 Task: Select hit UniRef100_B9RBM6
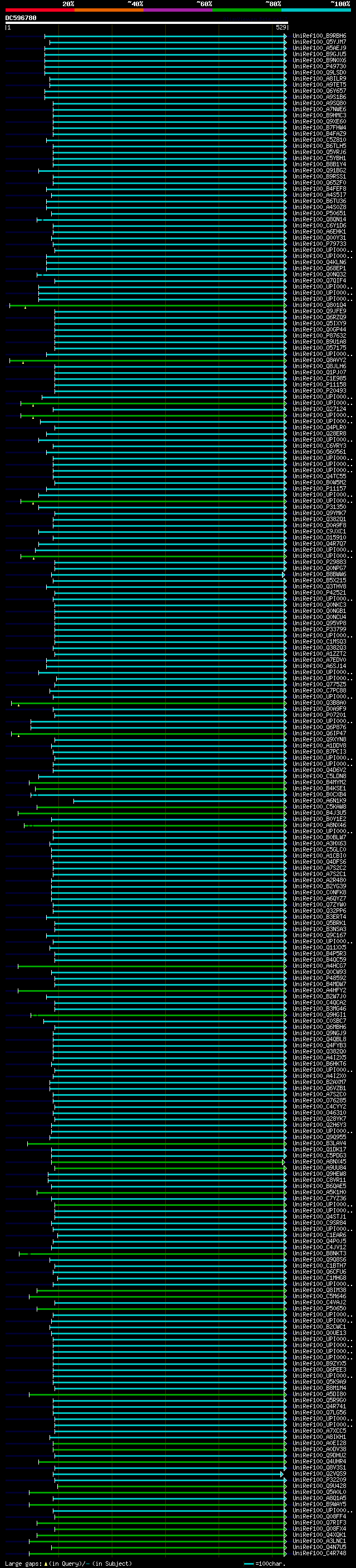pyautogui.click(x=319, y=36)
